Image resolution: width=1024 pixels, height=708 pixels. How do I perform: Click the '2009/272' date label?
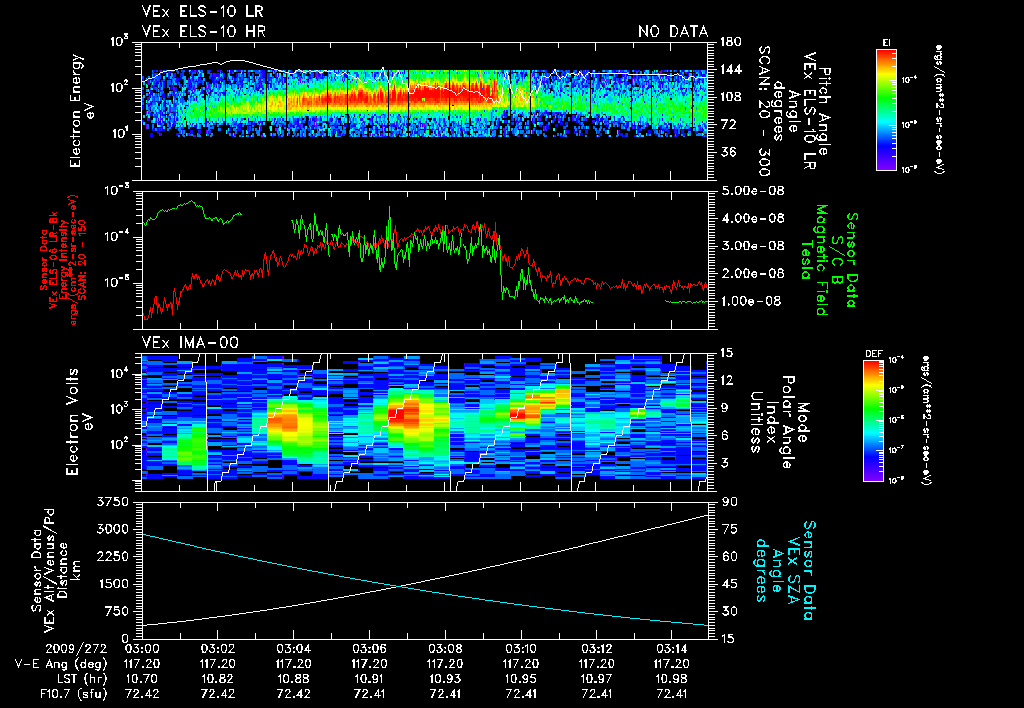76,649
